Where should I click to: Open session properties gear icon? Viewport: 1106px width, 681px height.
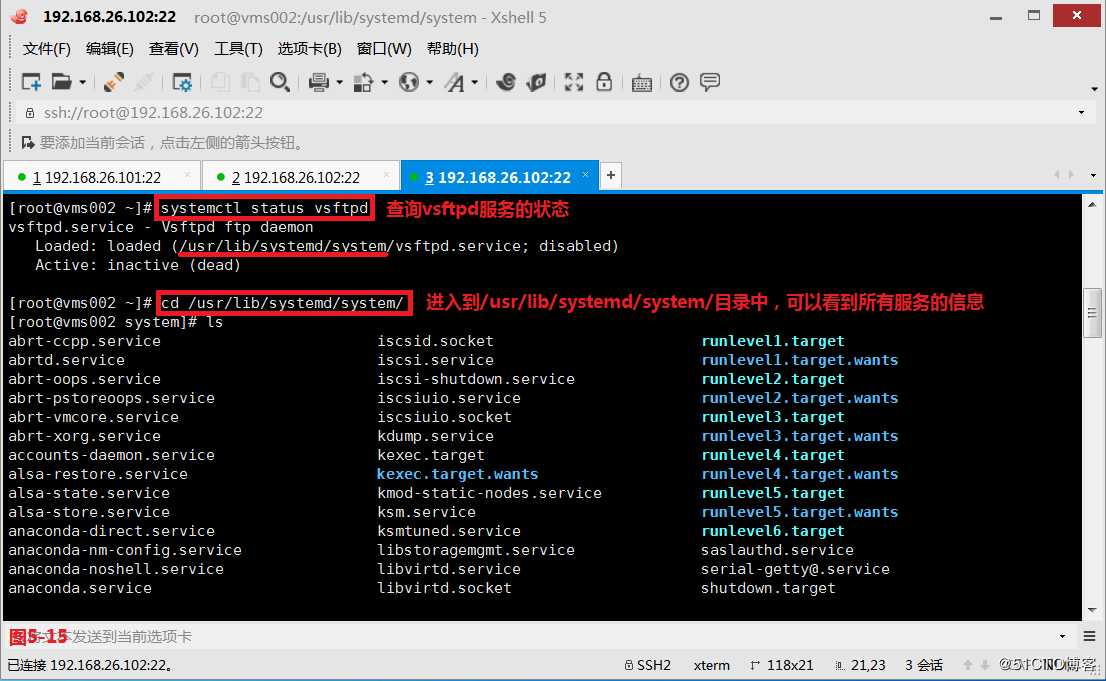[182, 82]
